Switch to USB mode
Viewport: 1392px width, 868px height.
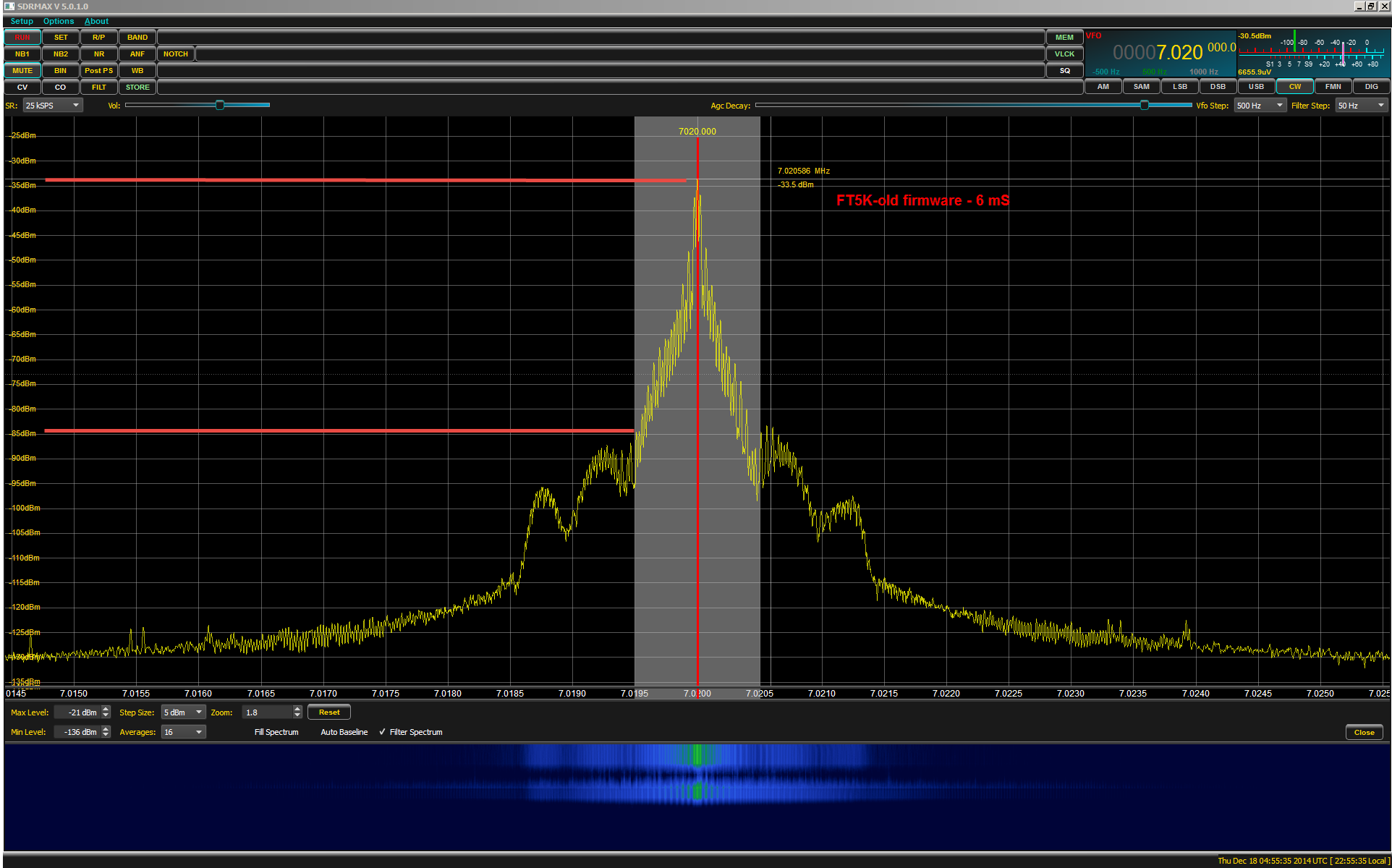point(1256,87)
